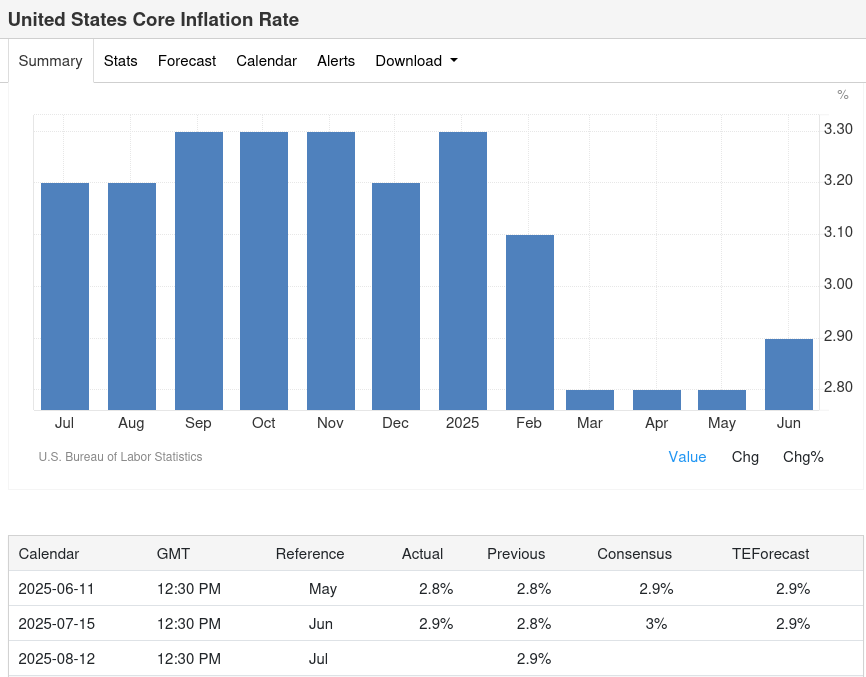Click the Sep bar in chart

198,271
